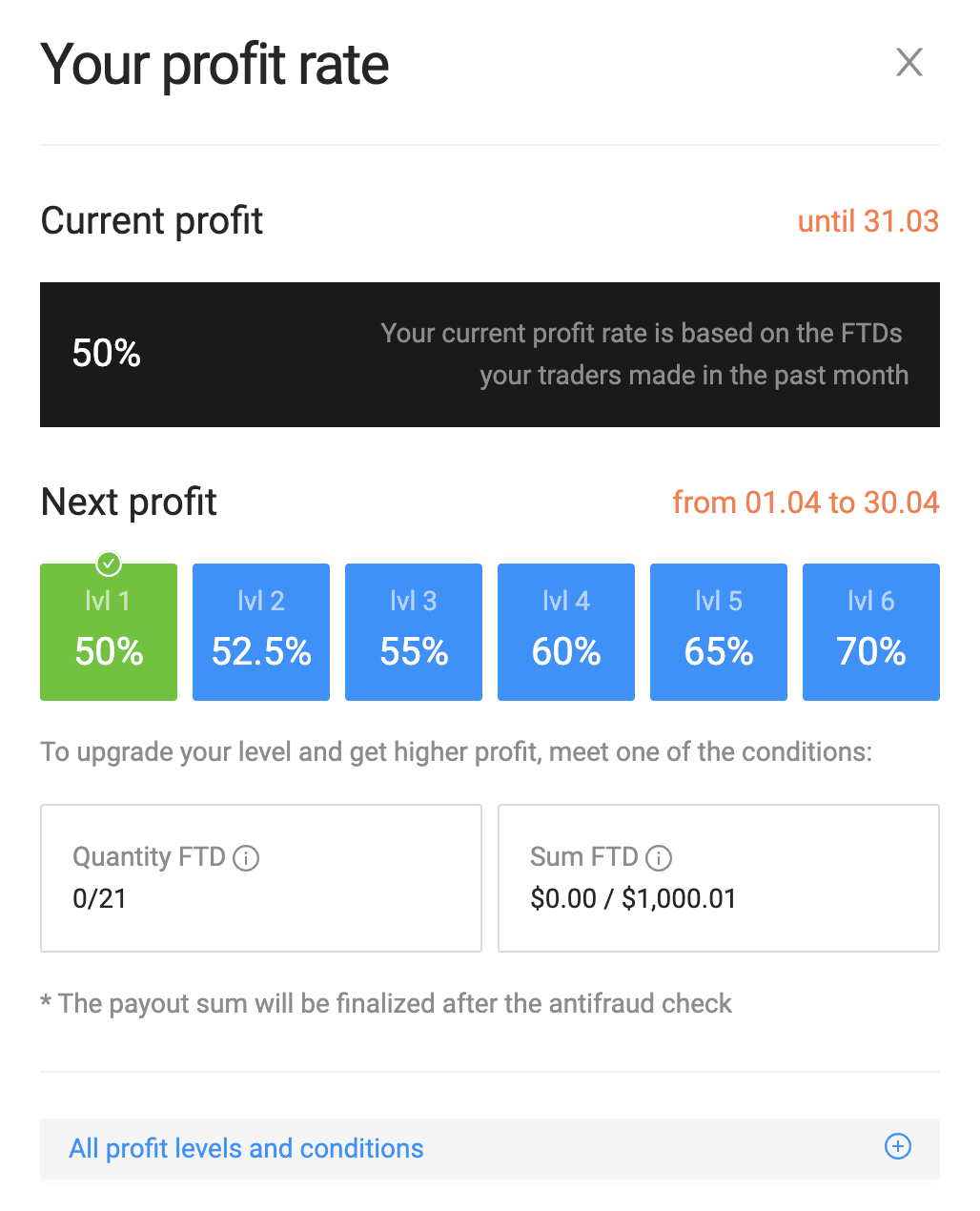Click the orange until 31.03 date

pos(868,221)
